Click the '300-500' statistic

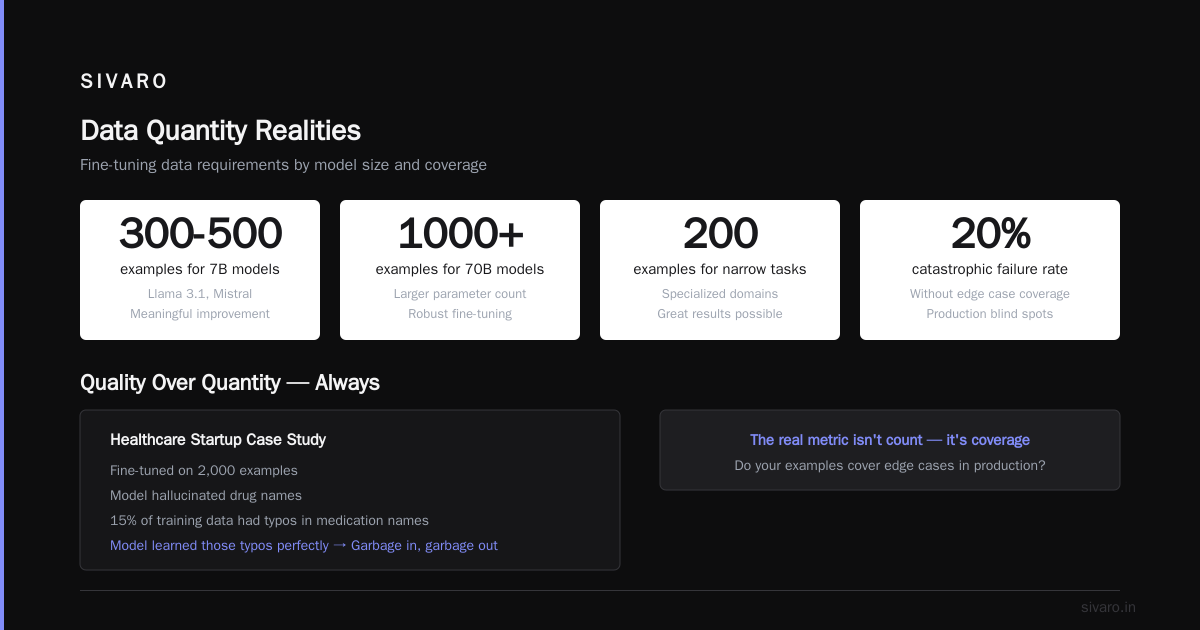200,233
